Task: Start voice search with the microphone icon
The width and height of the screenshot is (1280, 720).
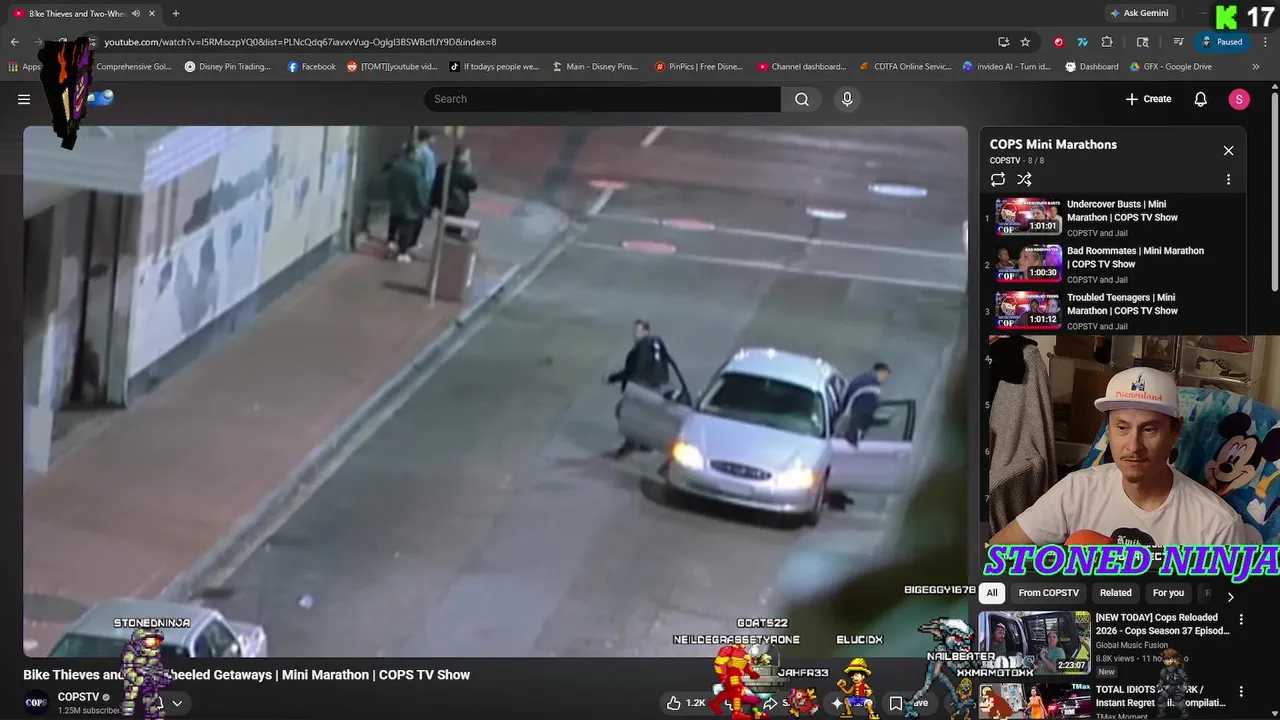Action: tap(847, 99)
